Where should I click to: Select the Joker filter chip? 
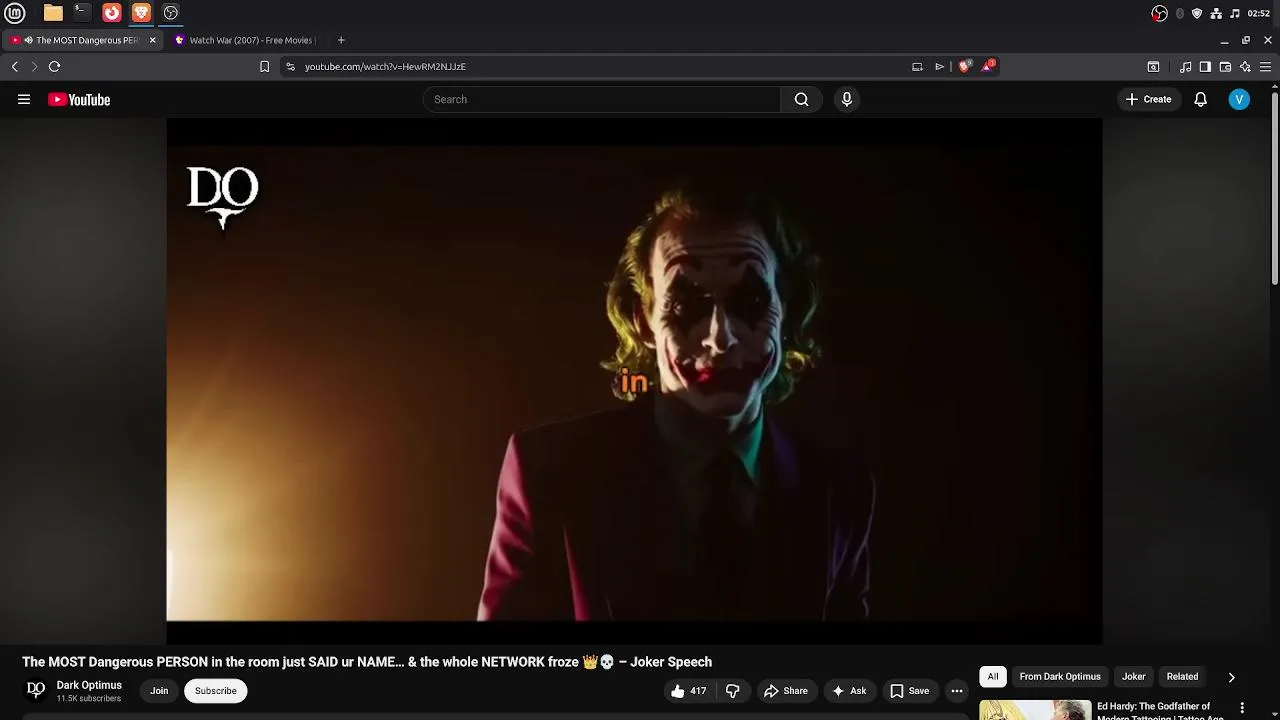point(1134,677)
